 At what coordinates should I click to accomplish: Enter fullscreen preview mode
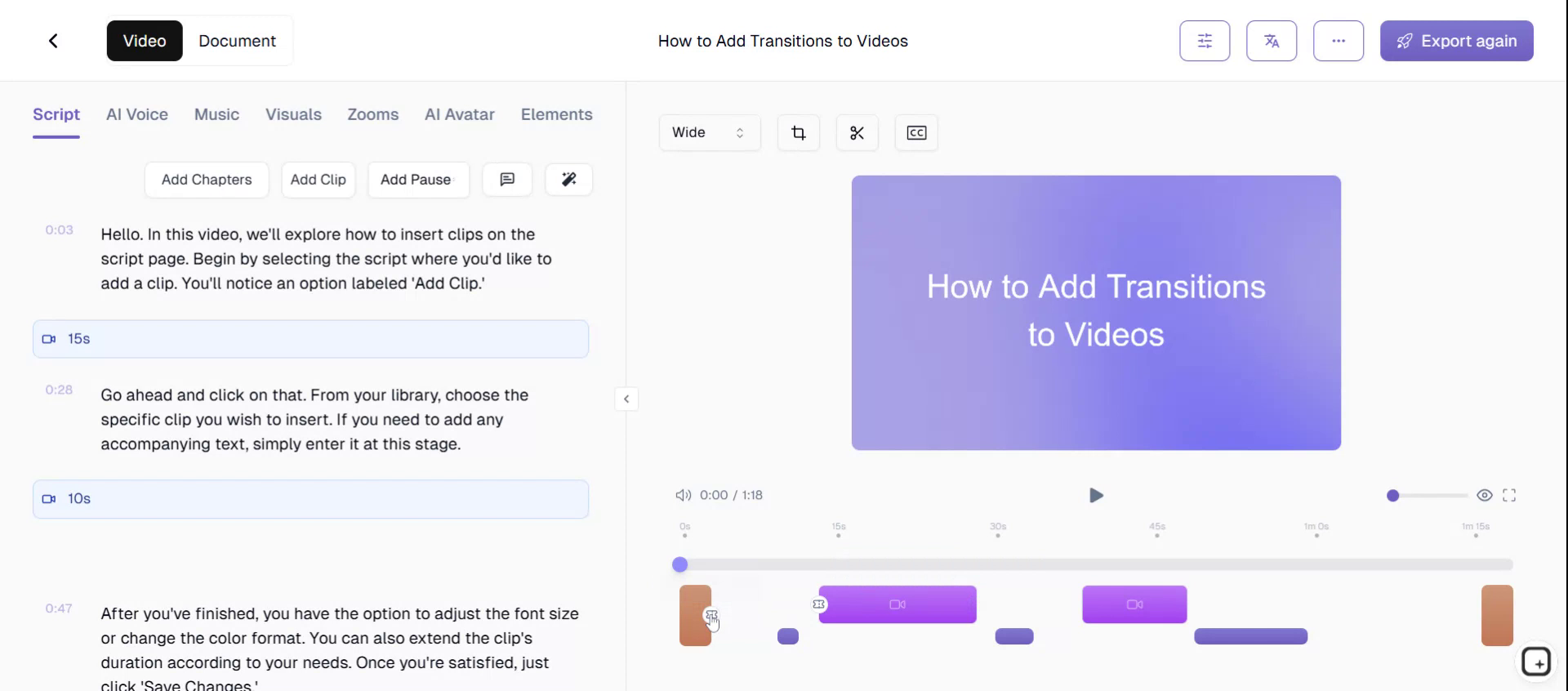1509,495
